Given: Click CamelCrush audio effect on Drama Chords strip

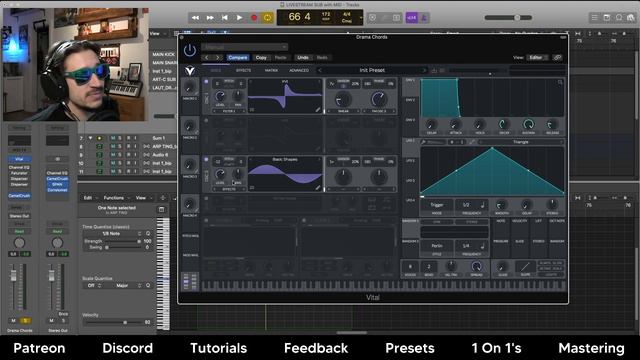Looking at the screenshot, I should (x=19, y=196).
